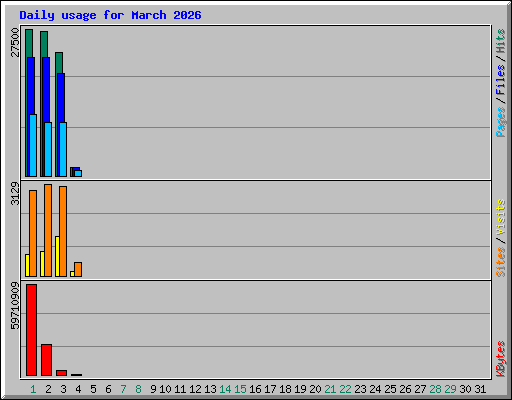Click day 15 on the x-axis
512x400 pixels.
tap(240, 389)
